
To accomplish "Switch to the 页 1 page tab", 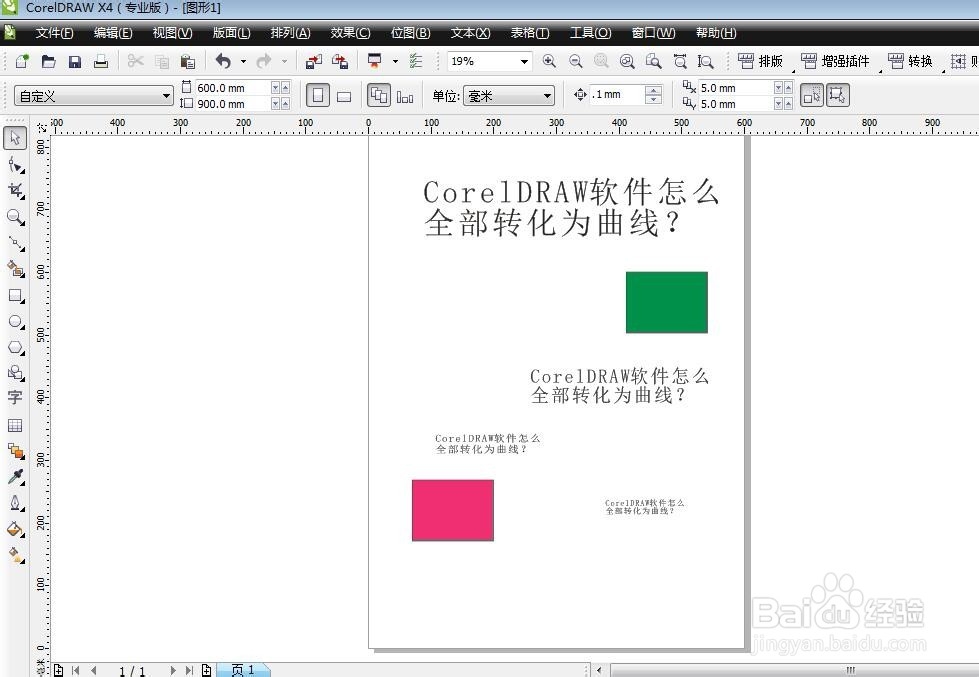I will click(243, 670).
